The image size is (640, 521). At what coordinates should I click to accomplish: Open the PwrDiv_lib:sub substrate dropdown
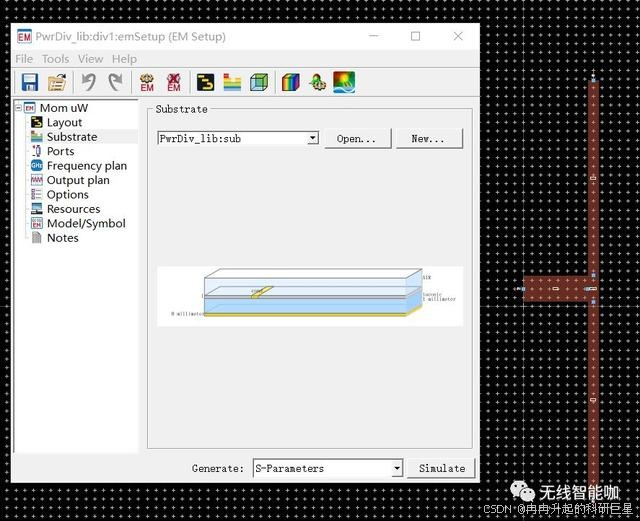click(313, 138)
